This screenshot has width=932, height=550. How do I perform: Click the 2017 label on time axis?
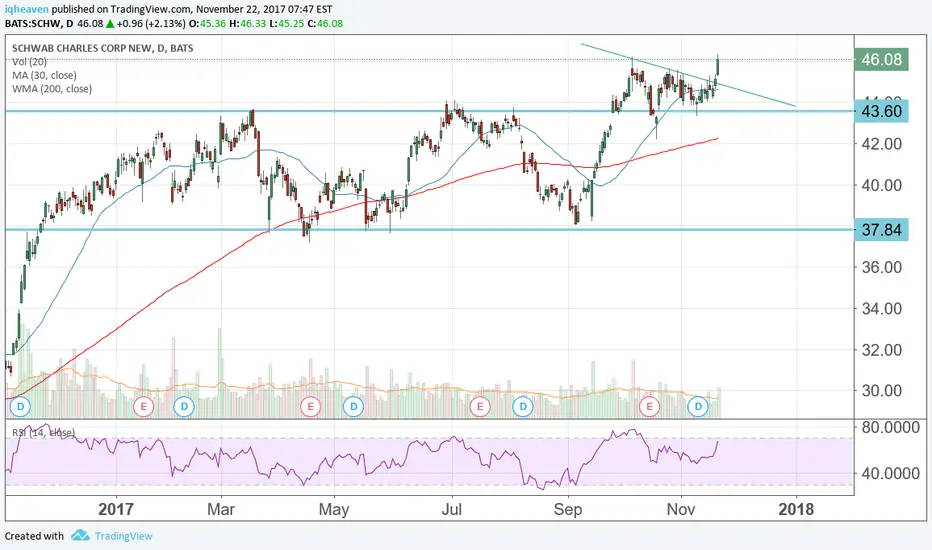(116, 510)
